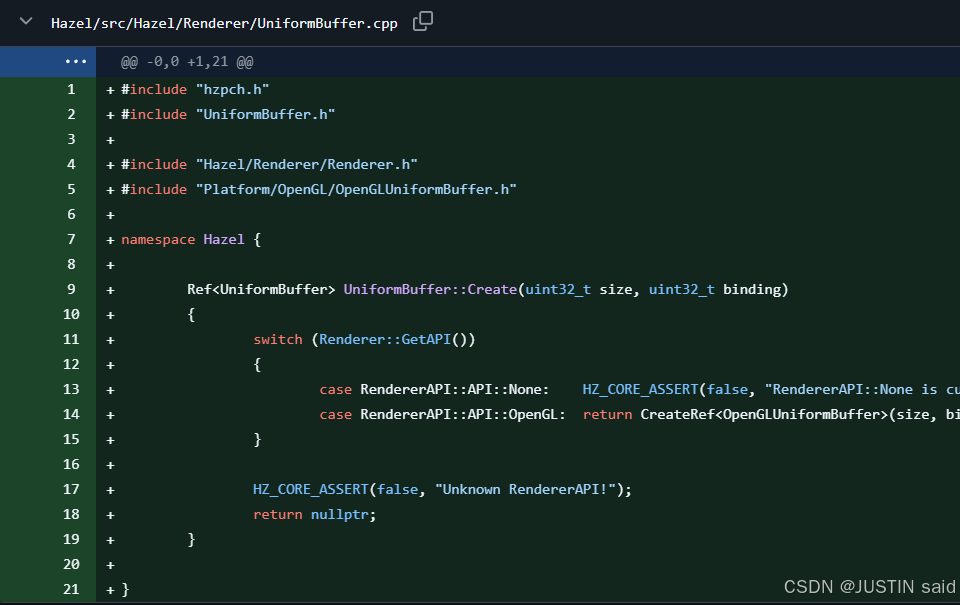
Task: Click the "hzpch.h" include string
Action: pos(232,89)
